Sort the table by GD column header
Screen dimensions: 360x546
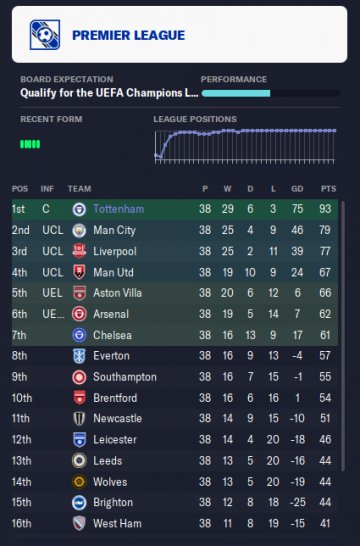pos(297,189)
